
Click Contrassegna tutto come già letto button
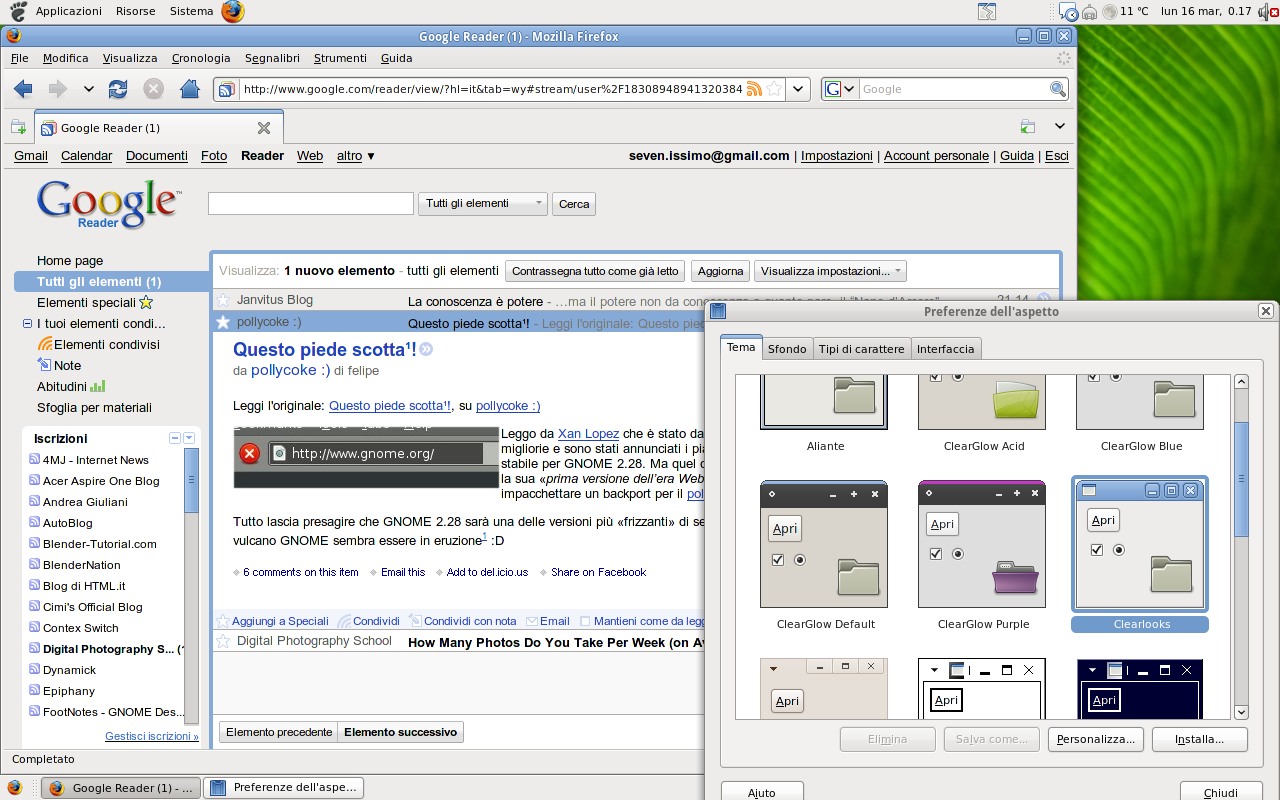click(x=595, y=271)
